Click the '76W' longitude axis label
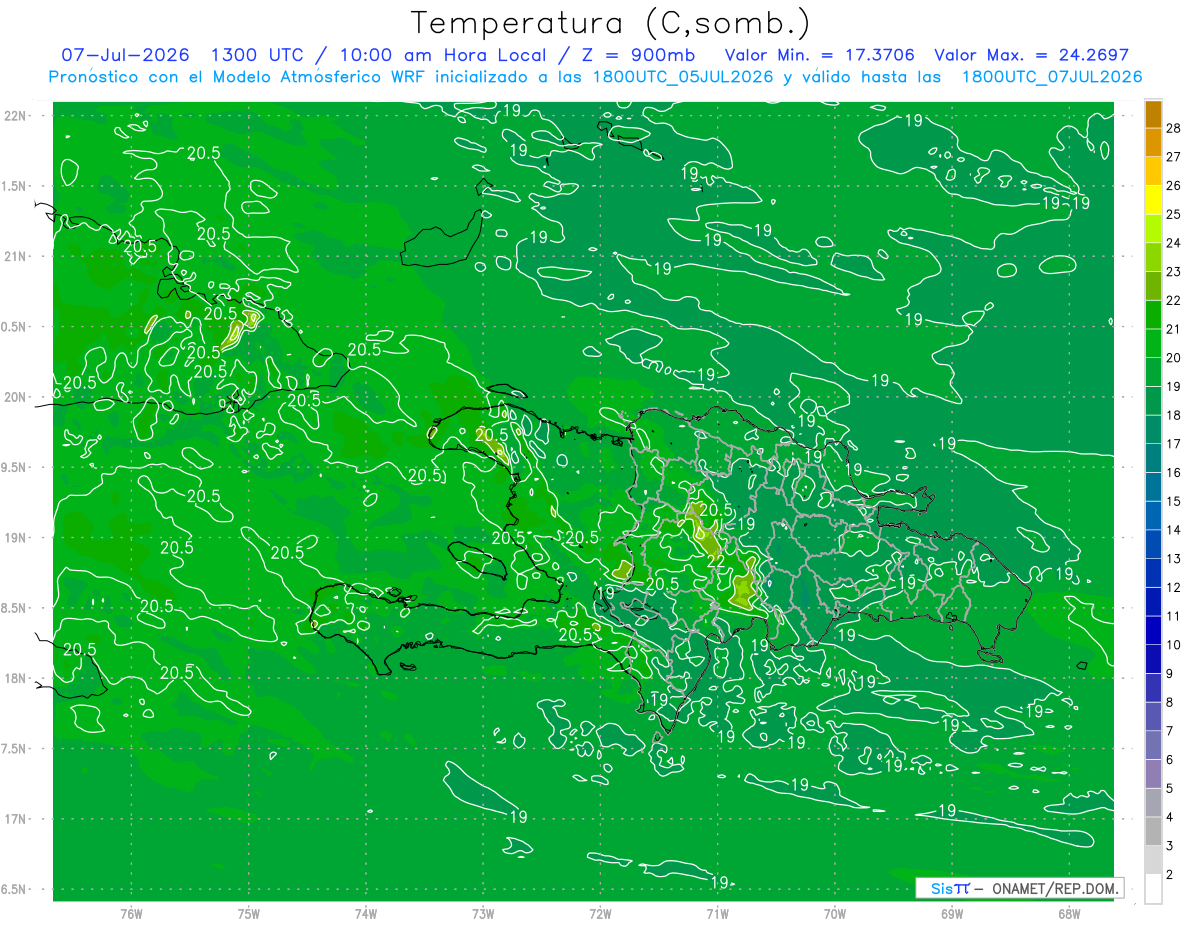The height and width of the screenshot is (927, 1200). click(131, 913)
